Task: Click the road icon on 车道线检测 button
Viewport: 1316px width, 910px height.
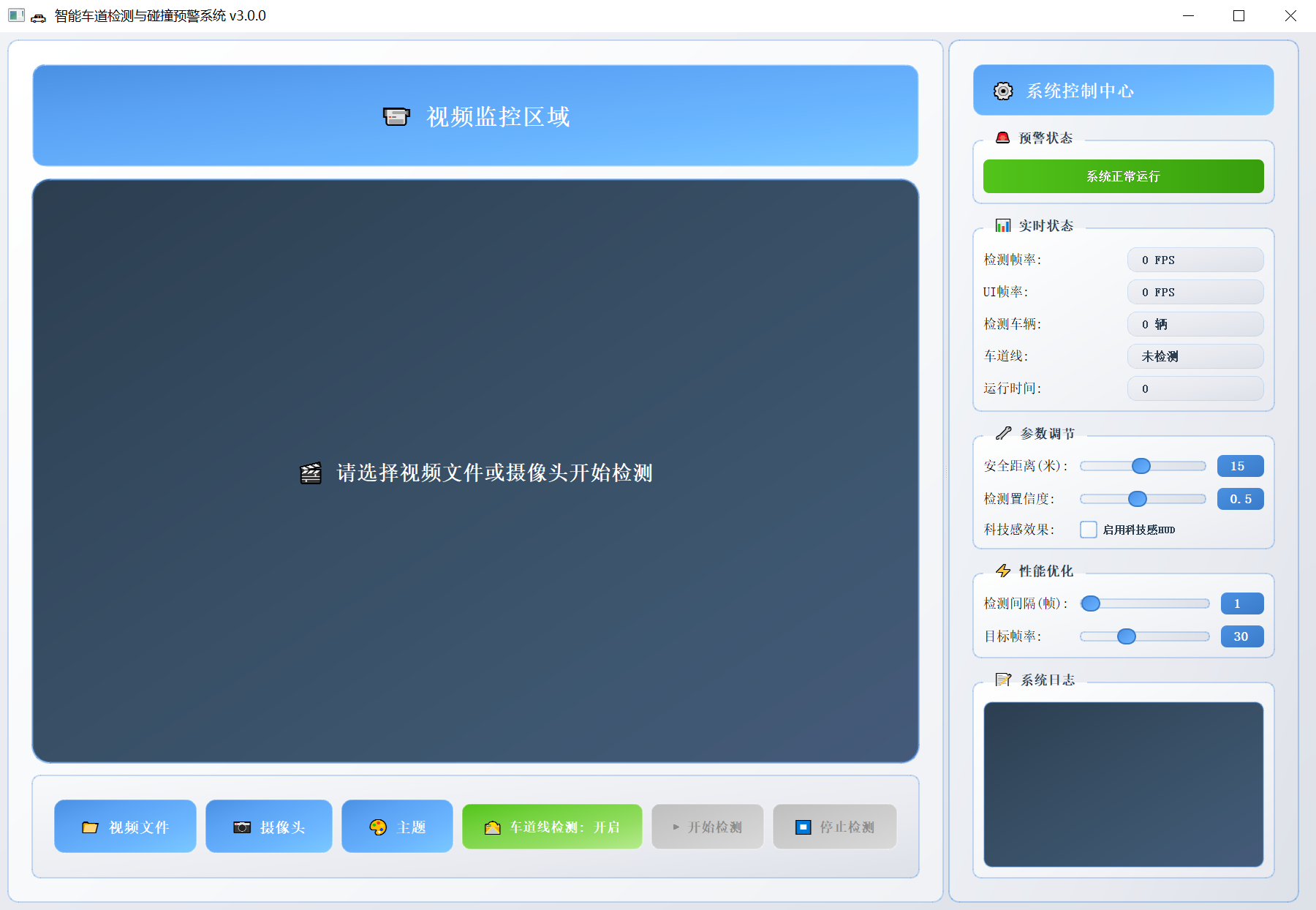Action: (493, 827)
